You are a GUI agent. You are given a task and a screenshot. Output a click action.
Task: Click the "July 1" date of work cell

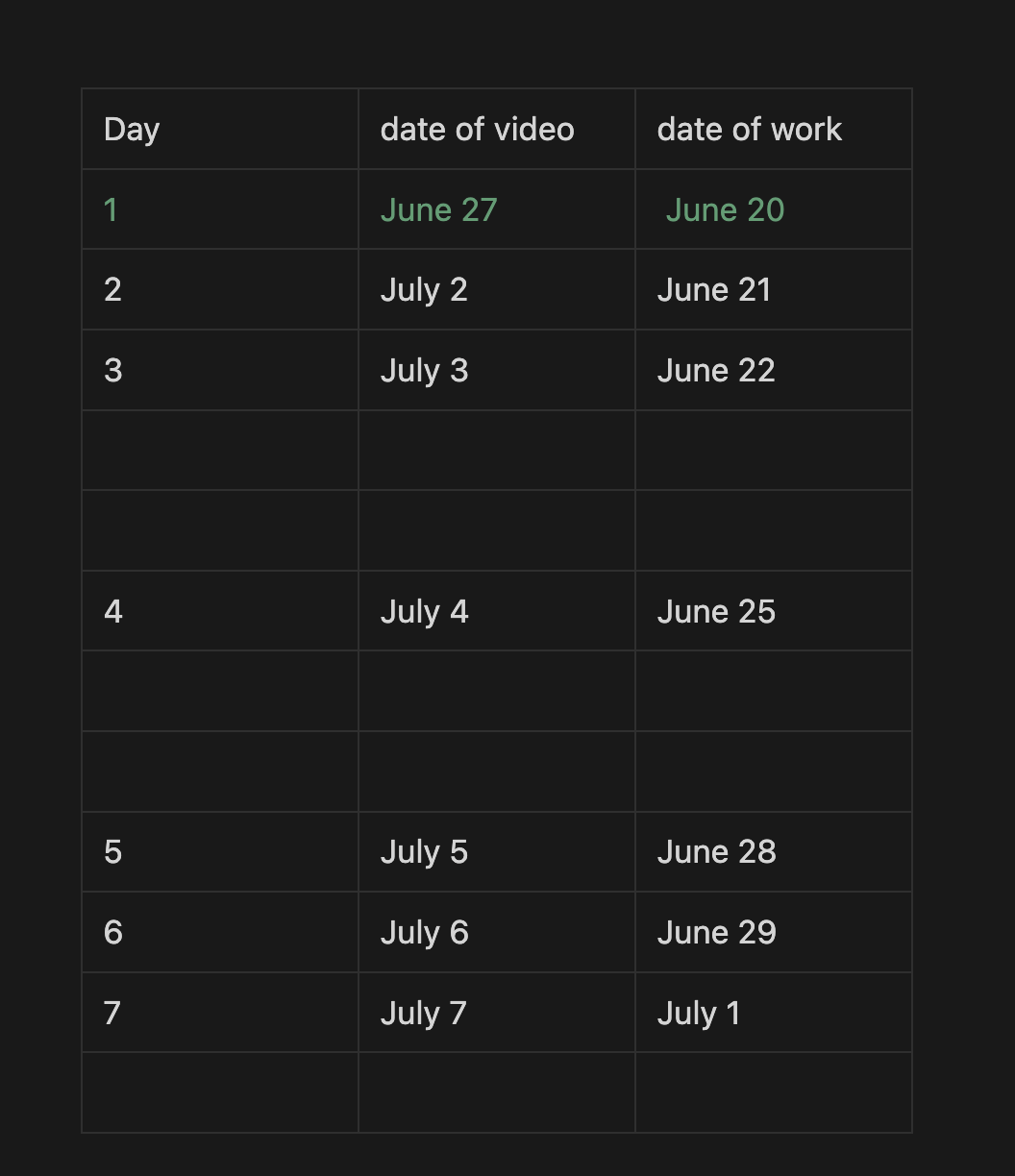pos(699,1013)
